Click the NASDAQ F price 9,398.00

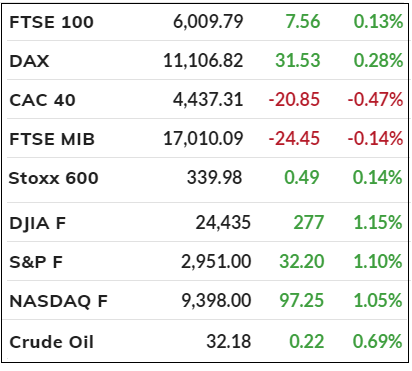pos(216,300)
